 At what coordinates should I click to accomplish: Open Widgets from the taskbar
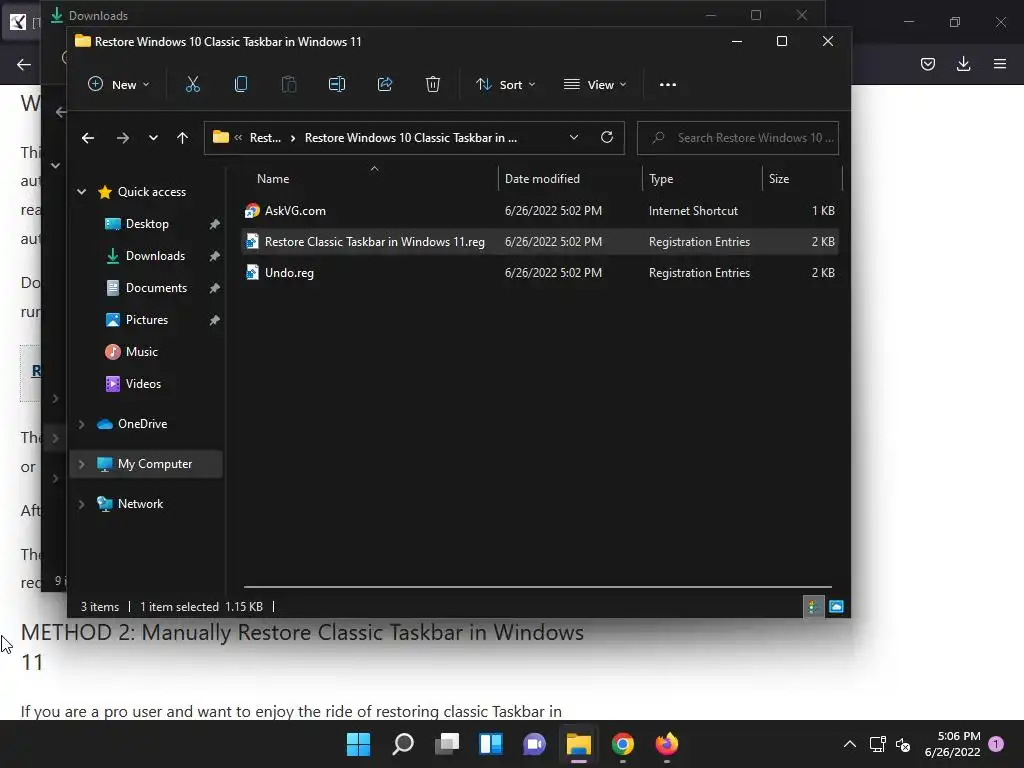point(490,744)
